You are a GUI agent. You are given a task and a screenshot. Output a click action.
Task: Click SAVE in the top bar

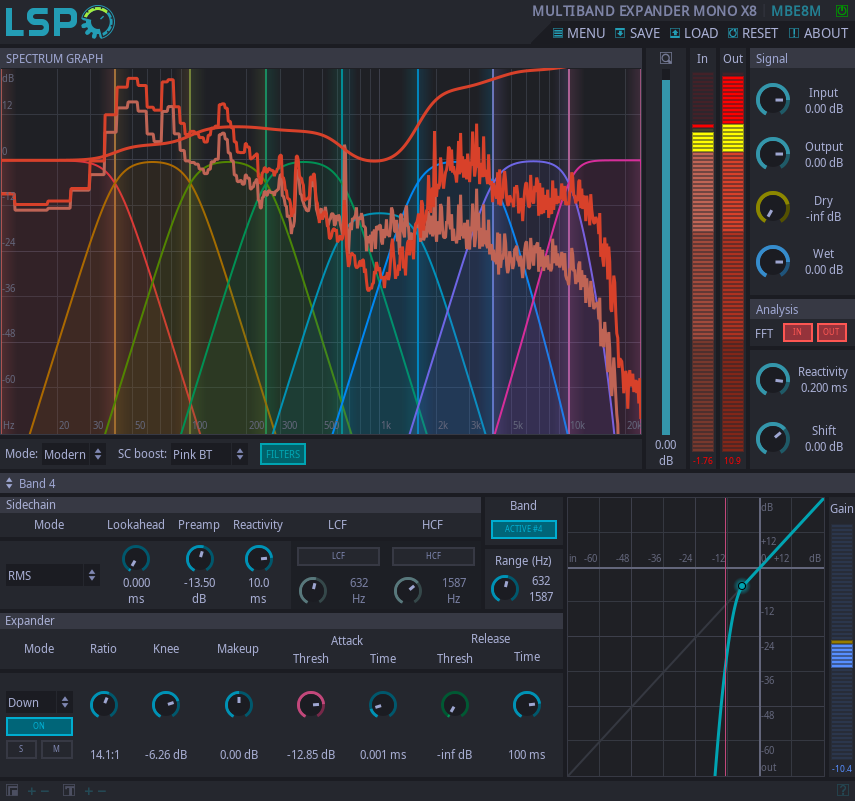point(637,33)
